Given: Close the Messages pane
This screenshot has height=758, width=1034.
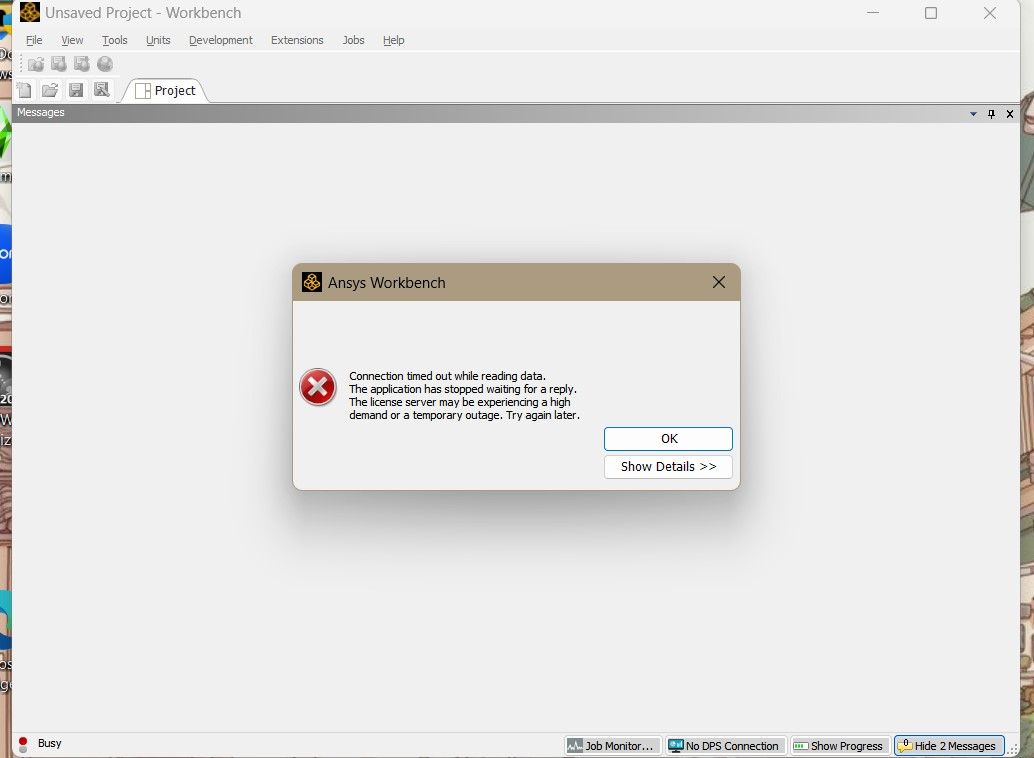Looking at the screenshot, I should click(1010, 113).
